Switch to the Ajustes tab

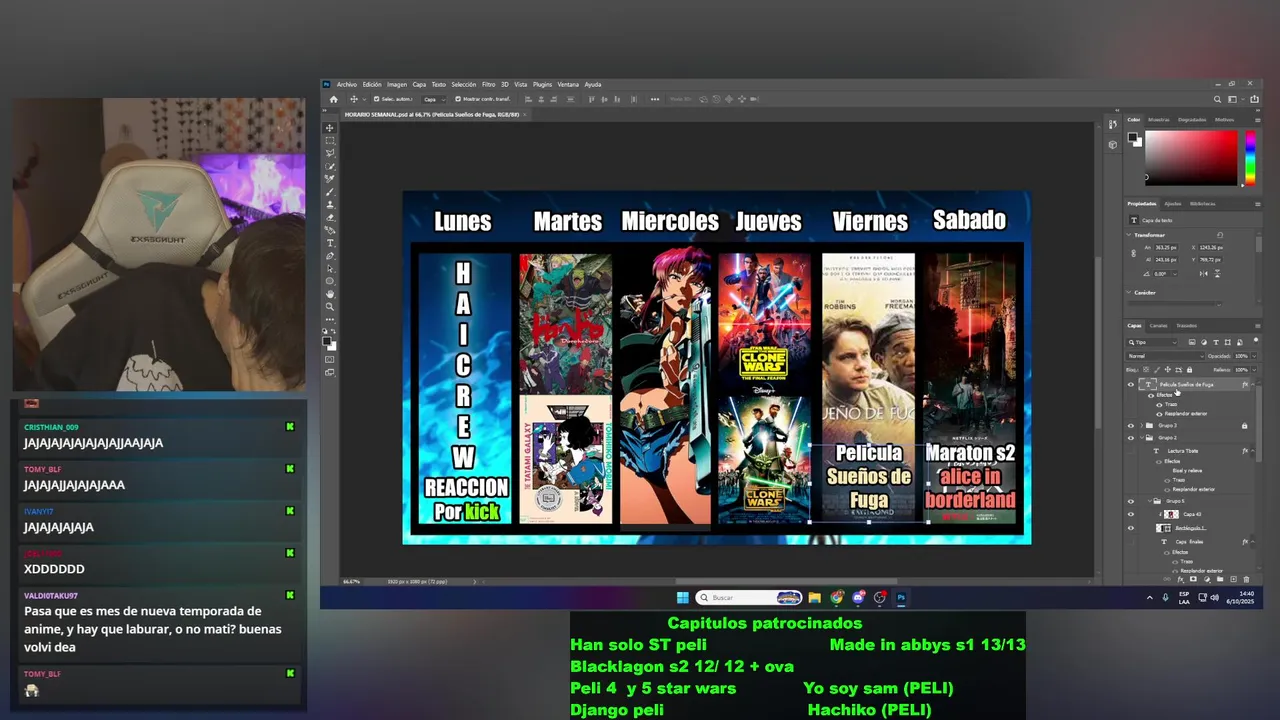pos(1173,204)
